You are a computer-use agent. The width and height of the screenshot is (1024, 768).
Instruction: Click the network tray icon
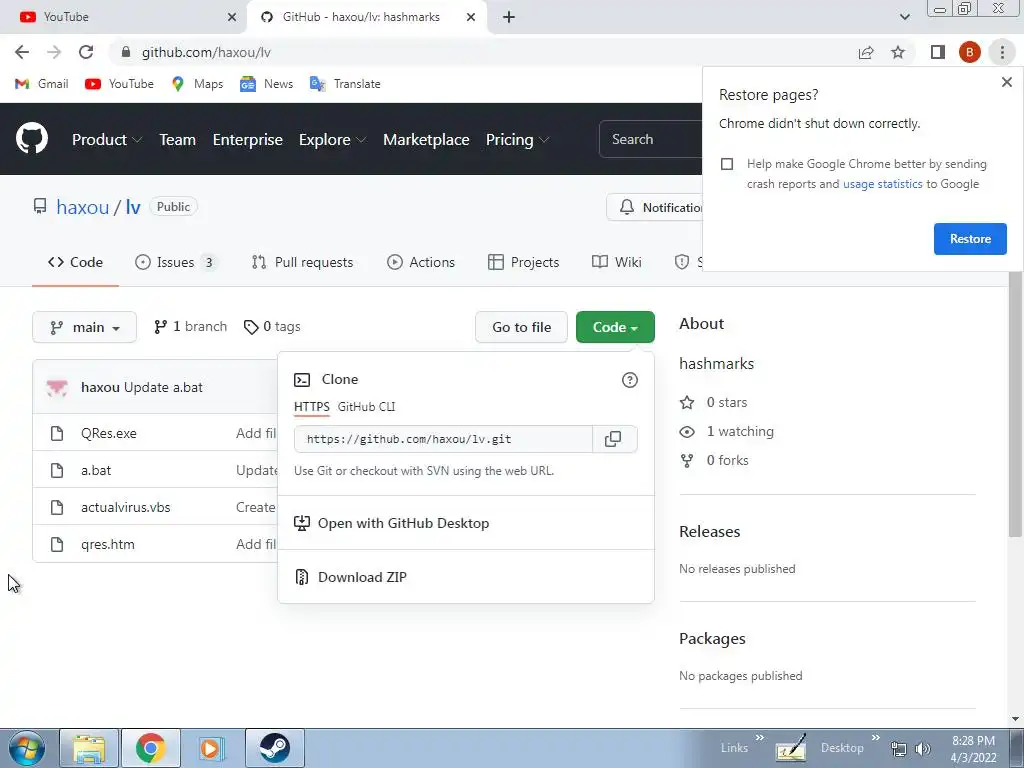tap(899, 749)
